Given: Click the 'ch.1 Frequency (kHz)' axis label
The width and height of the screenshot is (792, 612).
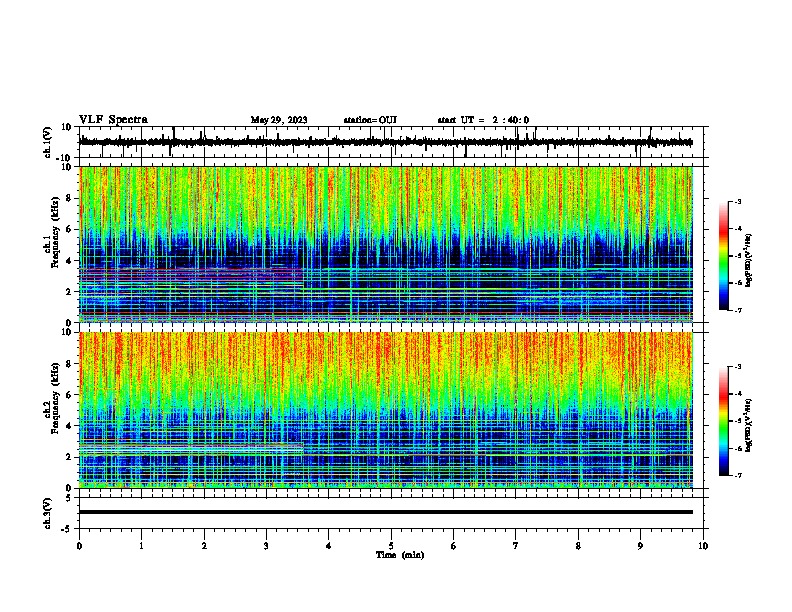Looking at the screenshot, I should [x=51, y=232].
